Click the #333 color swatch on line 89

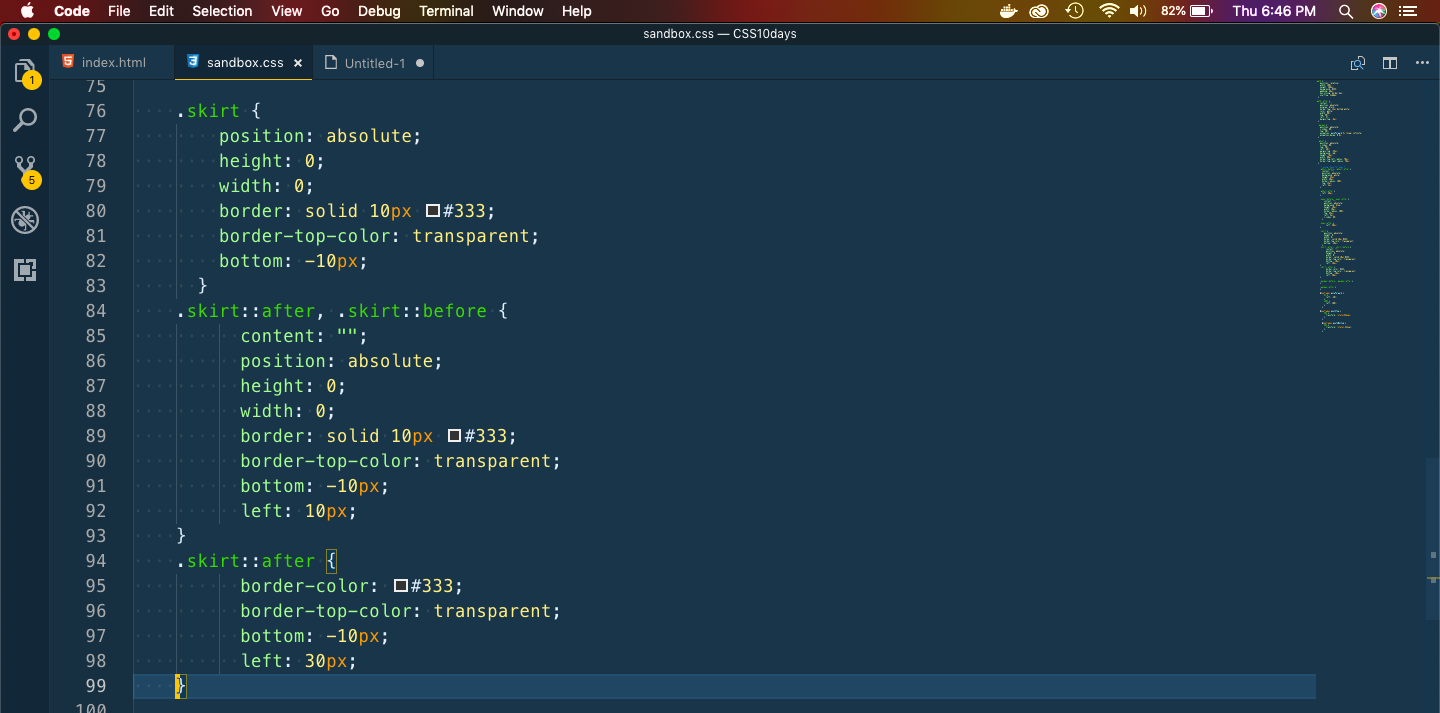(454, 436)
